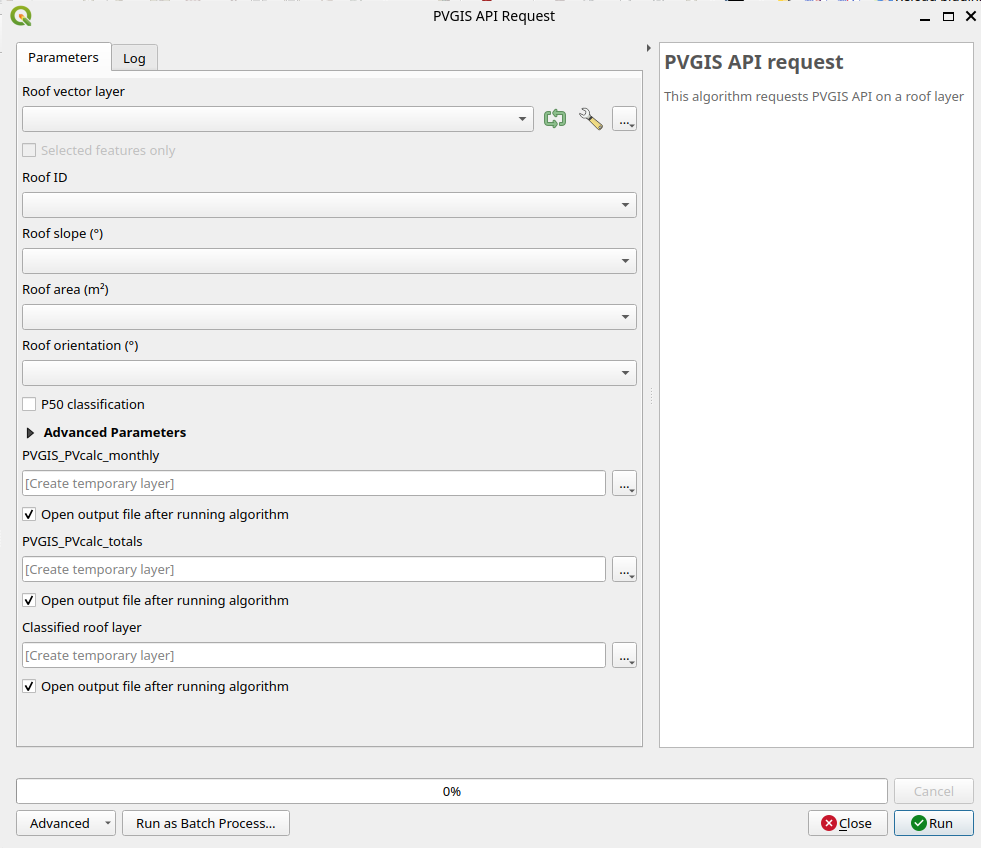Open the Roof slope field dropdown
Viewport: 981px width, 848px height.
(329, 261)
